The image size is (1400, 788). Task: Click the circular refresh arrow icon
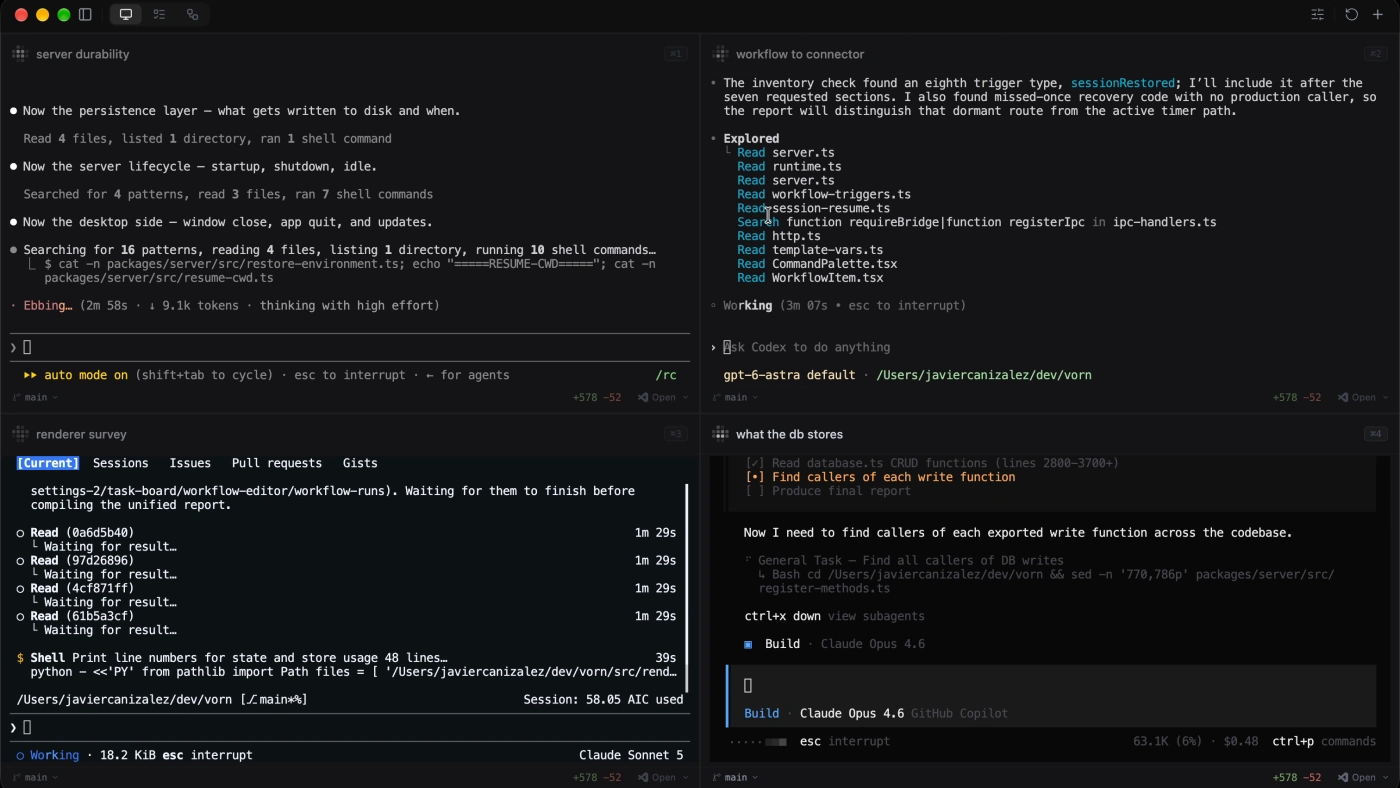click(1351, 14)
